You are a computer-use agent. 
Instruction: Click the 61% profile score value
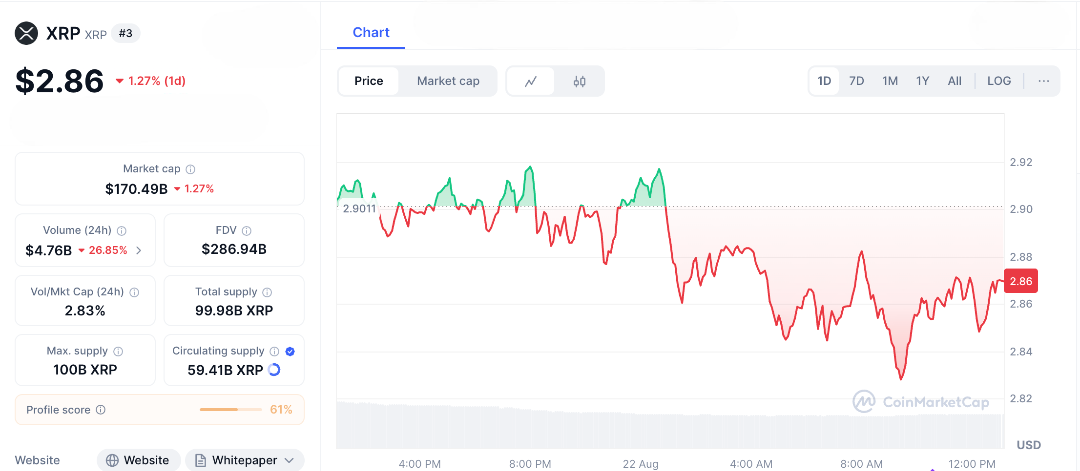[281, 410]
